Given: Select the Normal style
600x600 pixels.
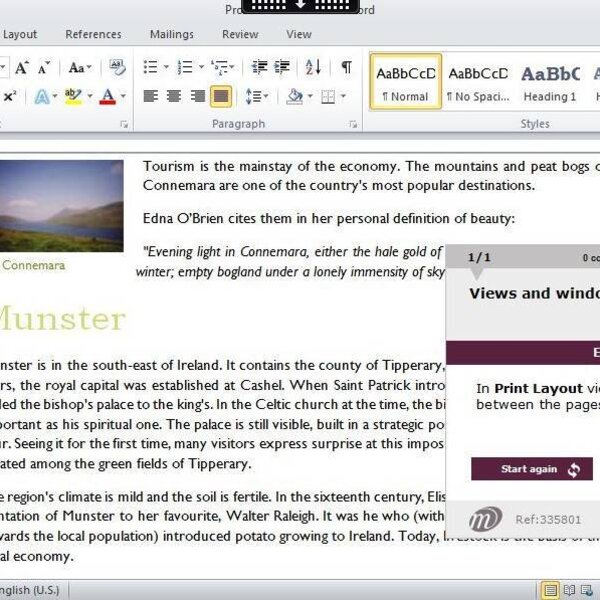Looking at the screenshot, I should [x=406, y=82].
